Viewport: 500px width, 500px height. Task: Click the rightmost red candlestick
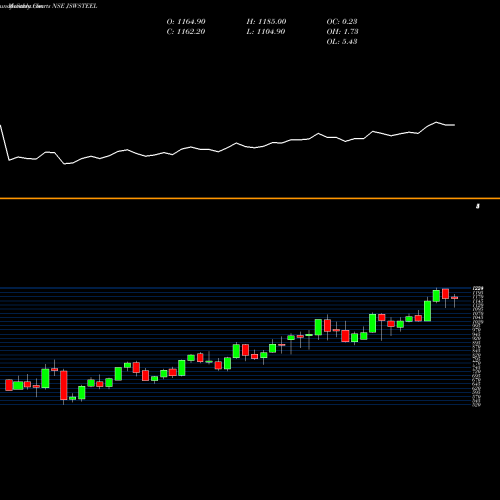455,298
